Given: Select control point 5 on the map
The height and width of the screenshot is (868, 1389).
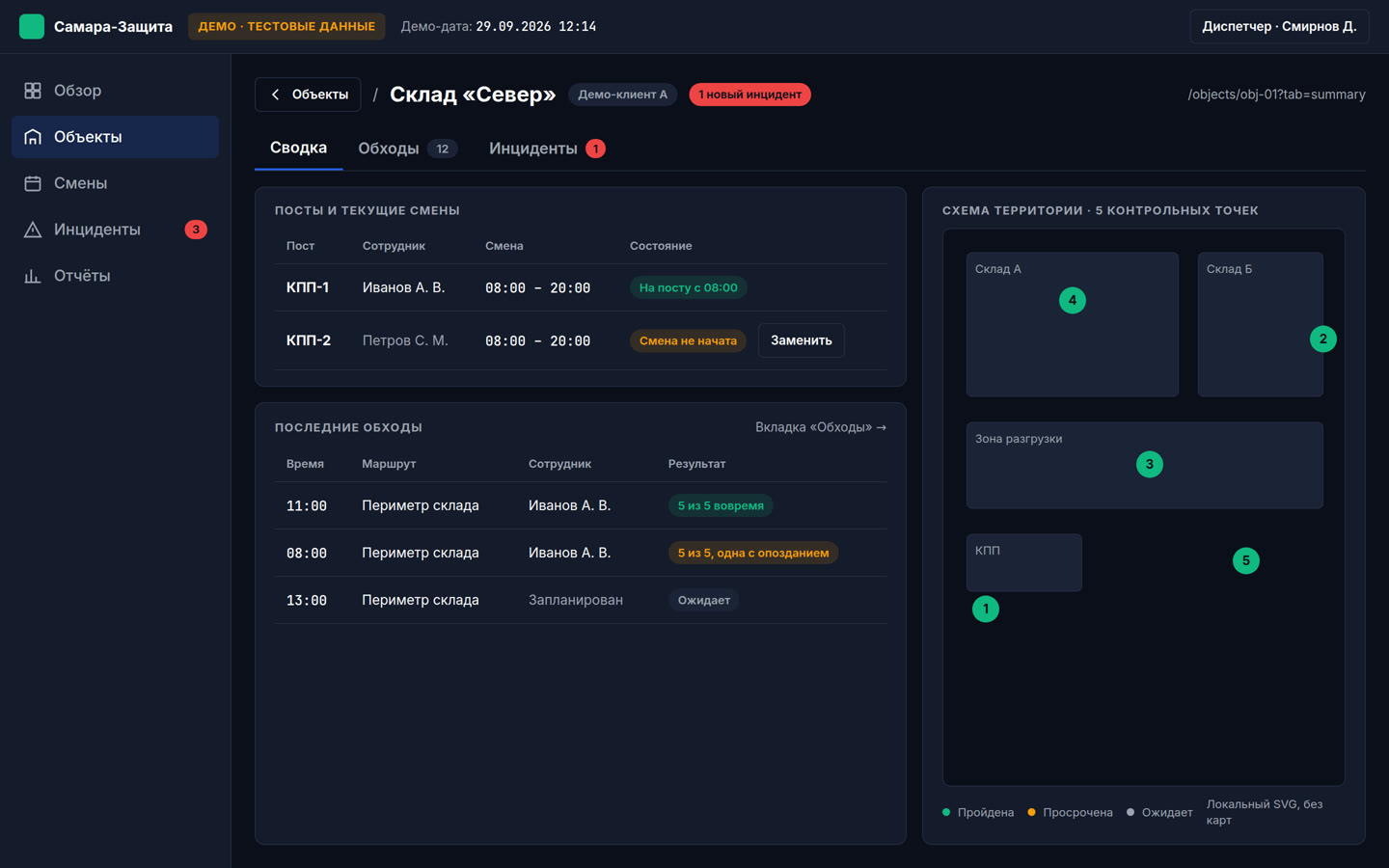Looking at the screenshot, I should 1246,560.
